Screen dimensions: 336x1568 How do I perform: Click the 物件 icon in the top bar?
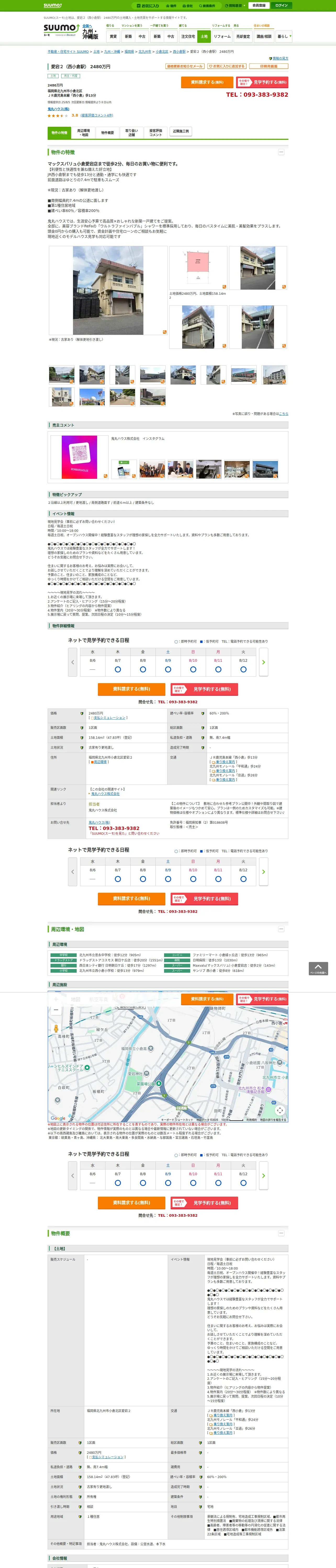tap(171, 5)
